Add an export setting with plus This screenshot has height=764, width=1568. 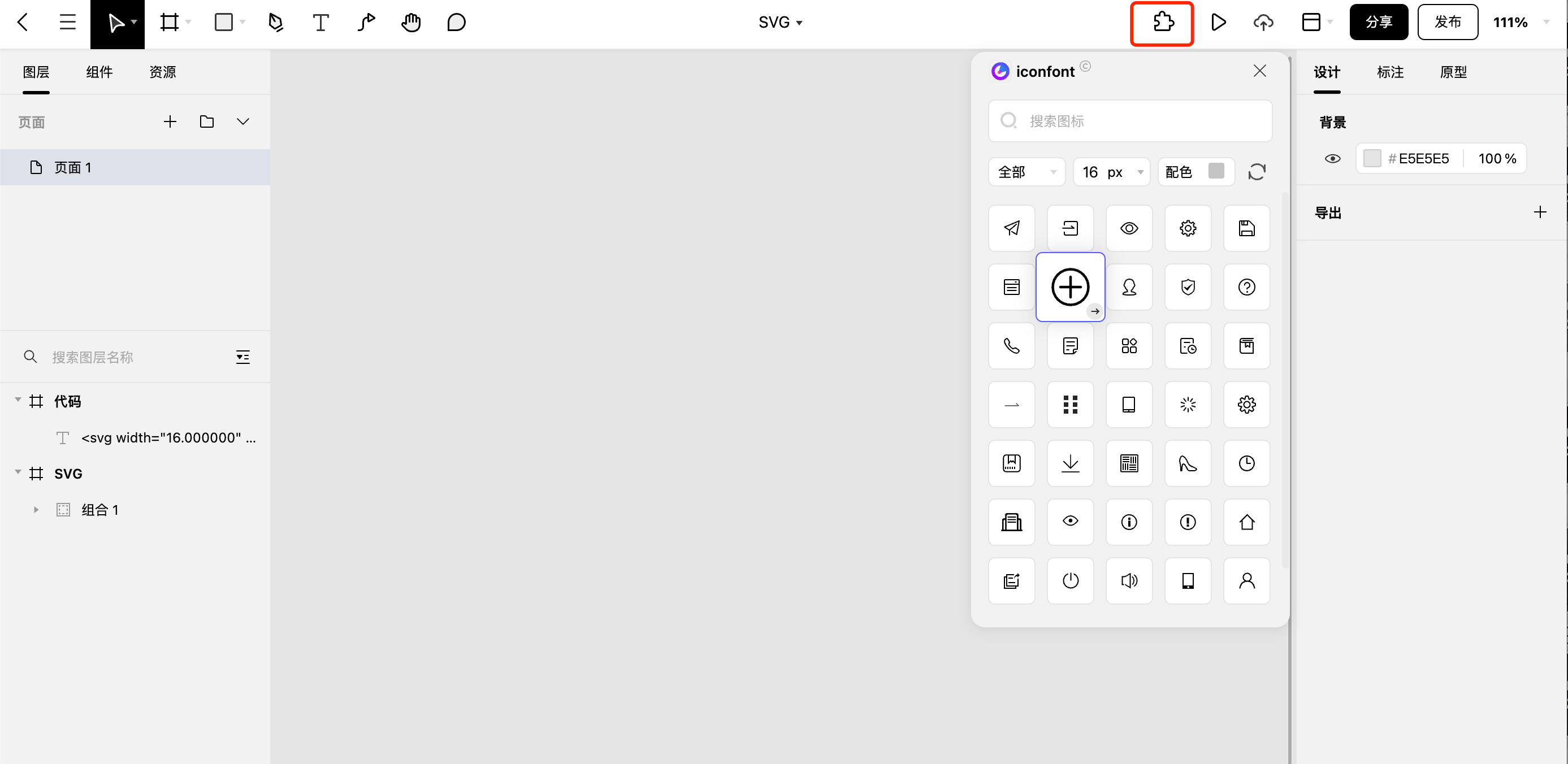click(x=1539, y=212)
